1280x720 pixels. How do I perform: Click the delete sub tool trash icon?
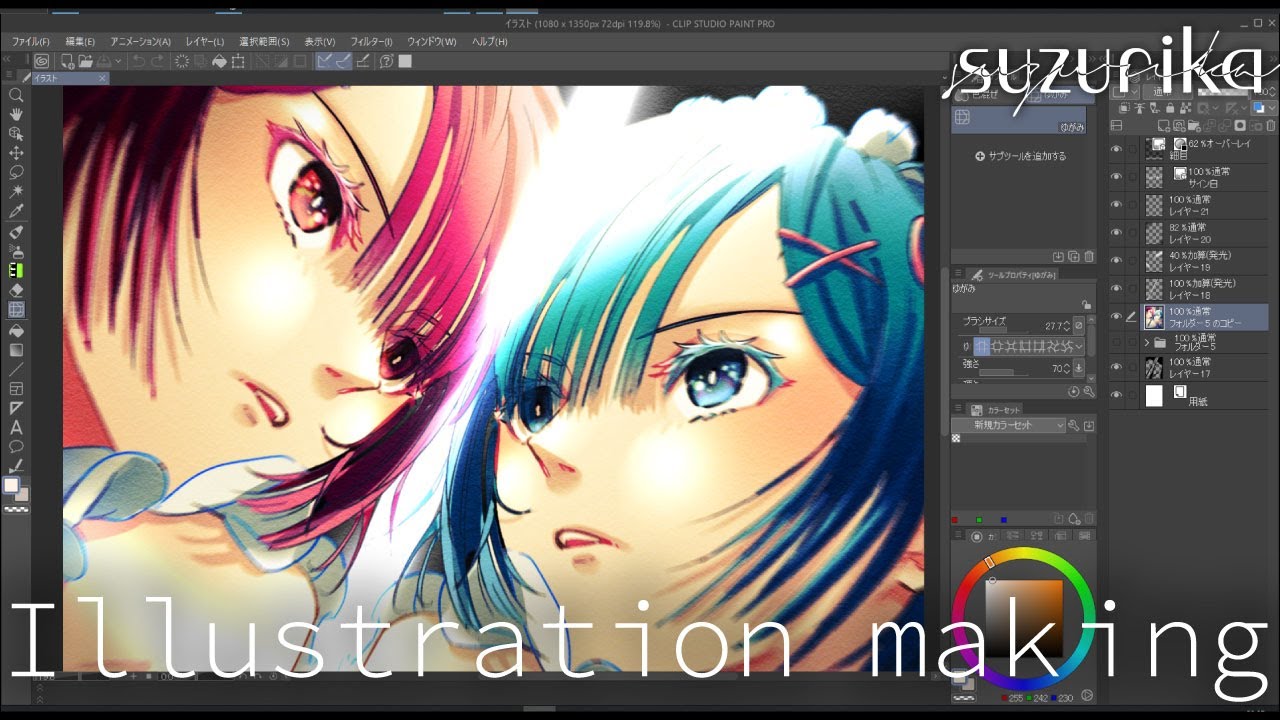(1089, 257)
